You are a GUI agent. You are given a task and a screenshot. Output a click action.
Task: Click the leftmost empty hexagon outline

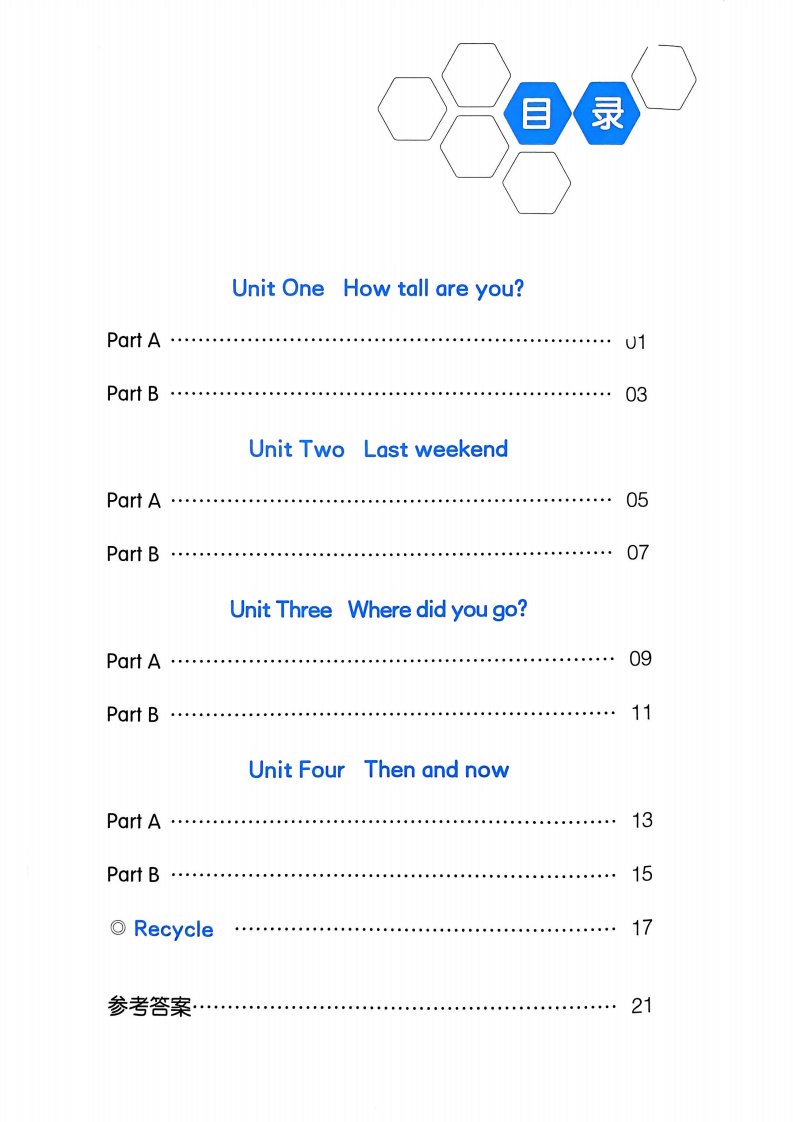pos(412,109)
